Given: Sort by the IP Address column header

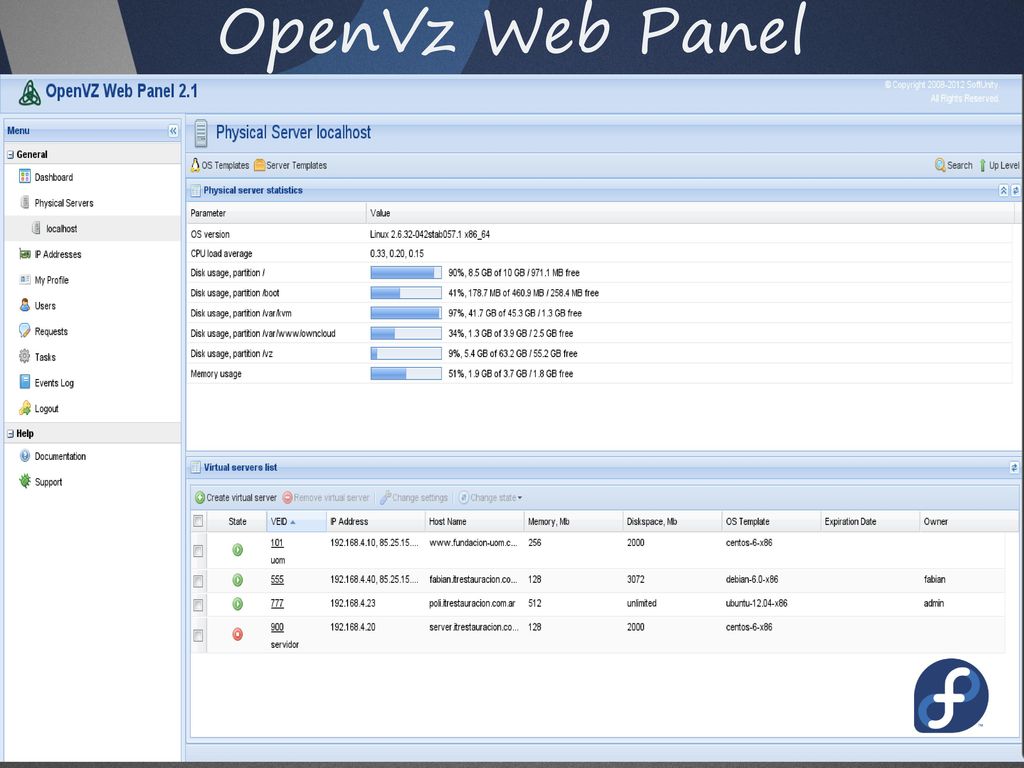Looking at the screenshot, I should [376, 522].
